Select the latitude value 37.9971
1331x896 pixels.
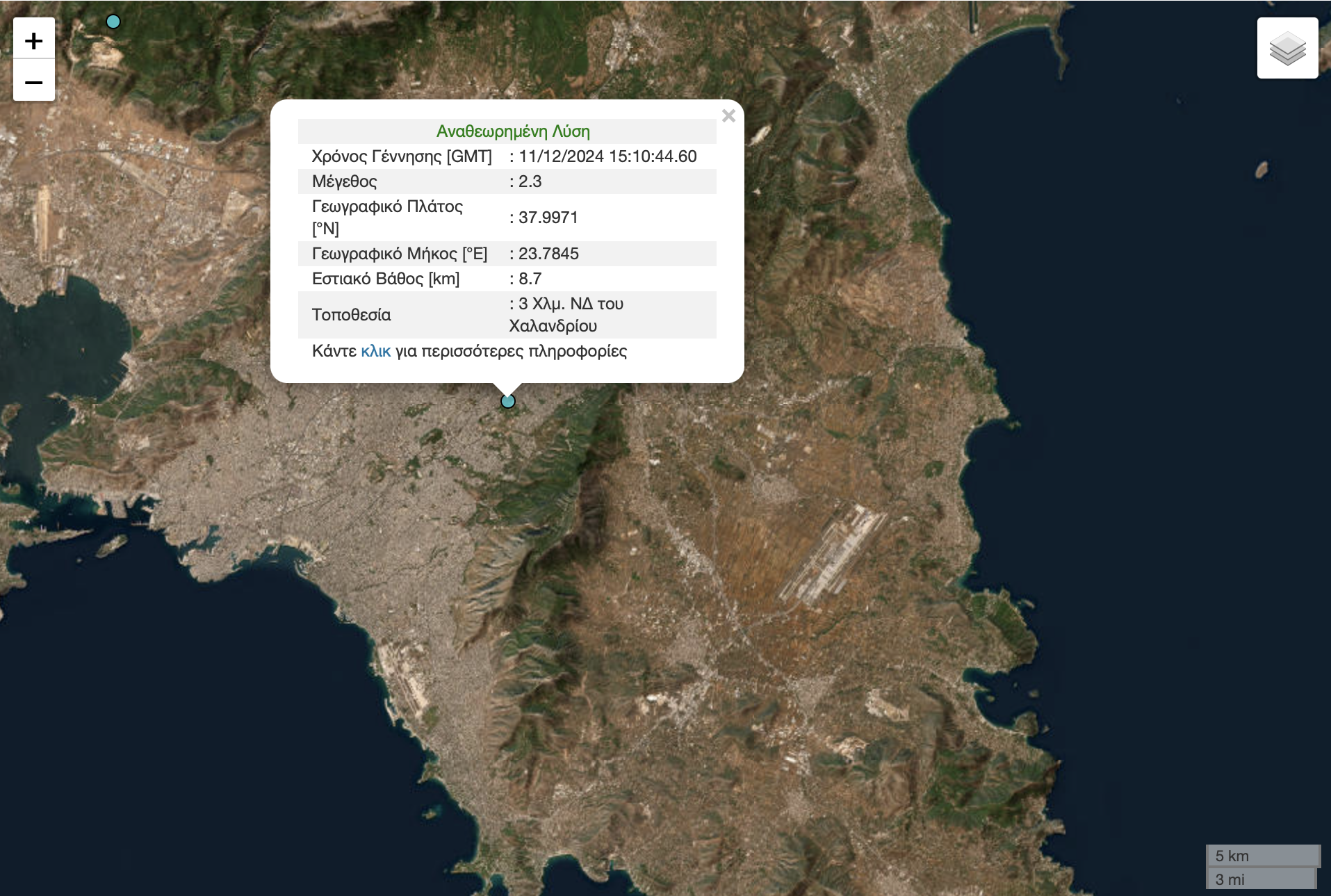click(548, 218)
